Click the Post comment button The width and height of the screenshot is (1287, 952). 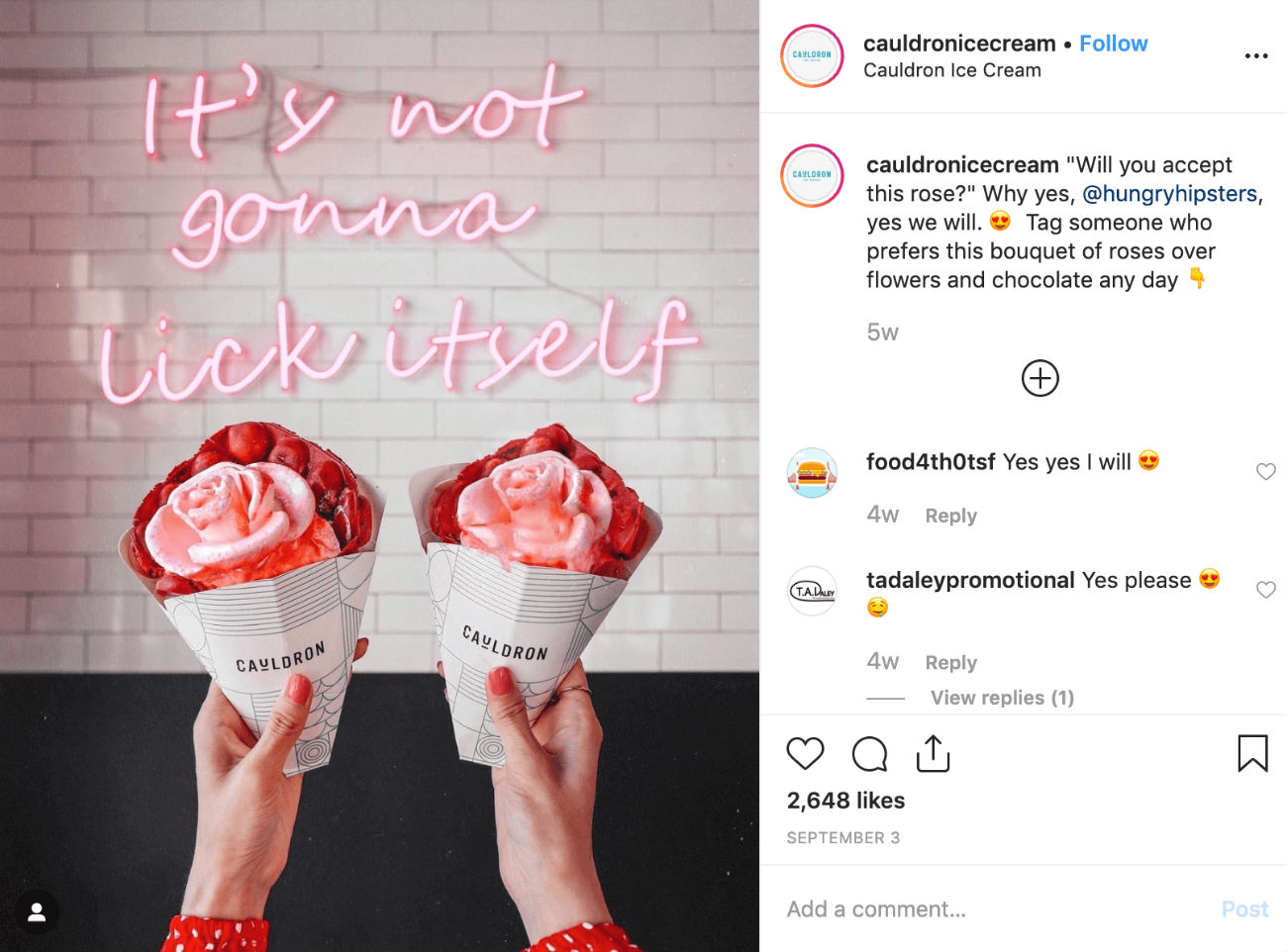pos(1244,909)
